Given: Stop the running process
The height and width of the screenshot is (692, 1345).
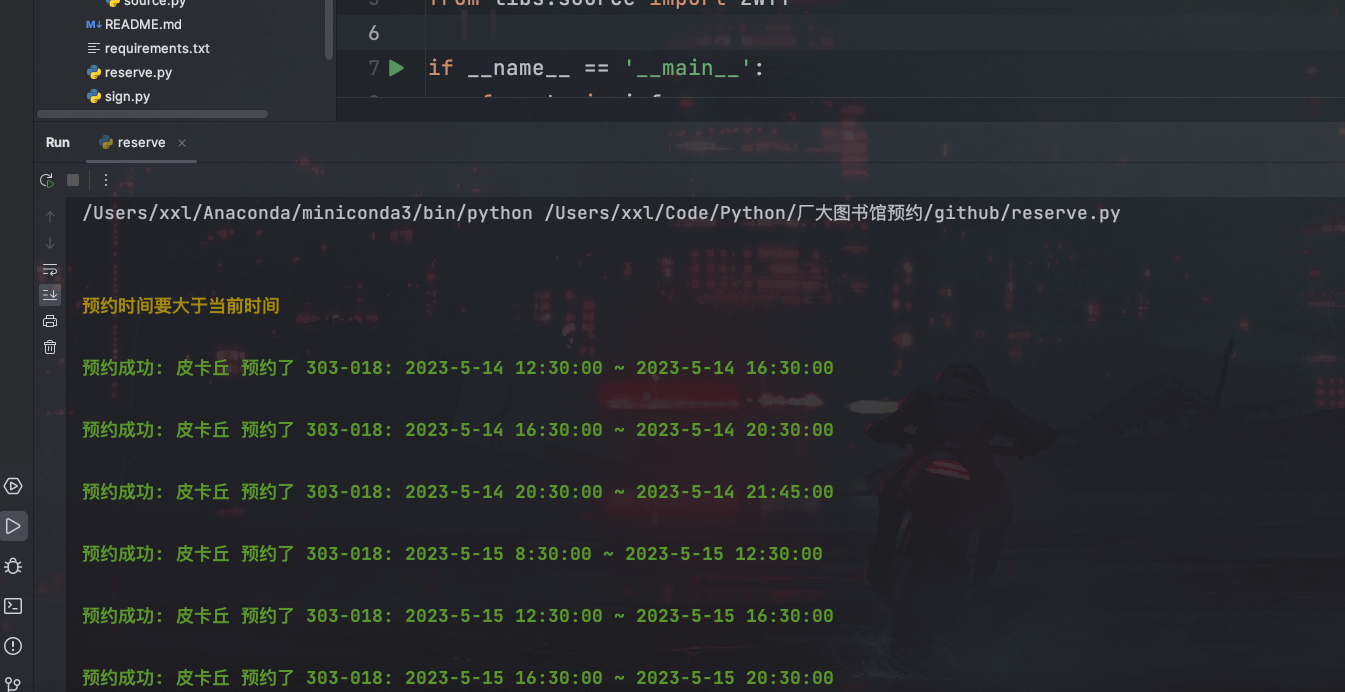Looking at the screenshot, I should point(73,180).
